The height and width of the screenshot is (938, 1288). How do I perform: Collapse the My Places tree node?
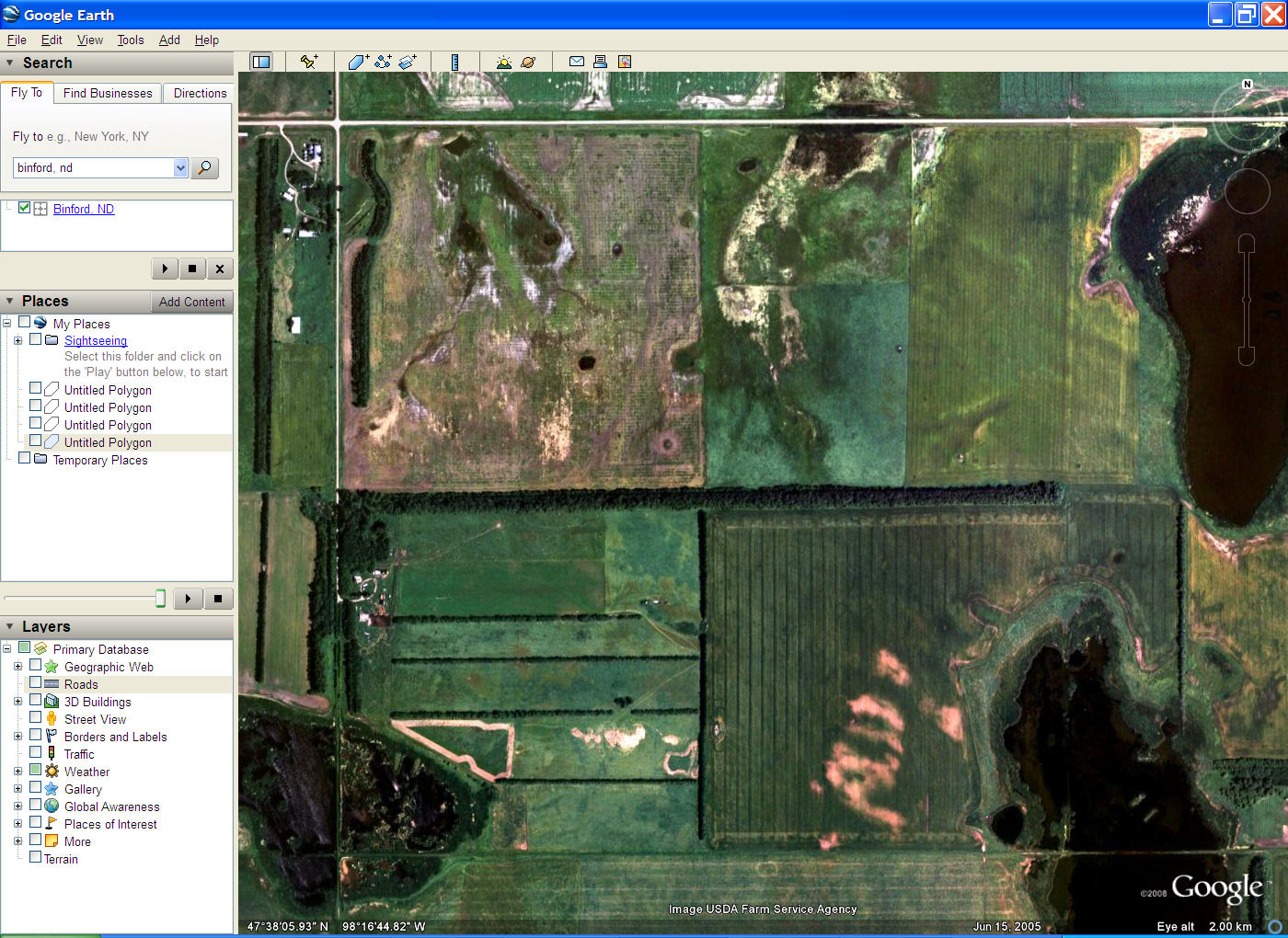click(x=6, y=323)
